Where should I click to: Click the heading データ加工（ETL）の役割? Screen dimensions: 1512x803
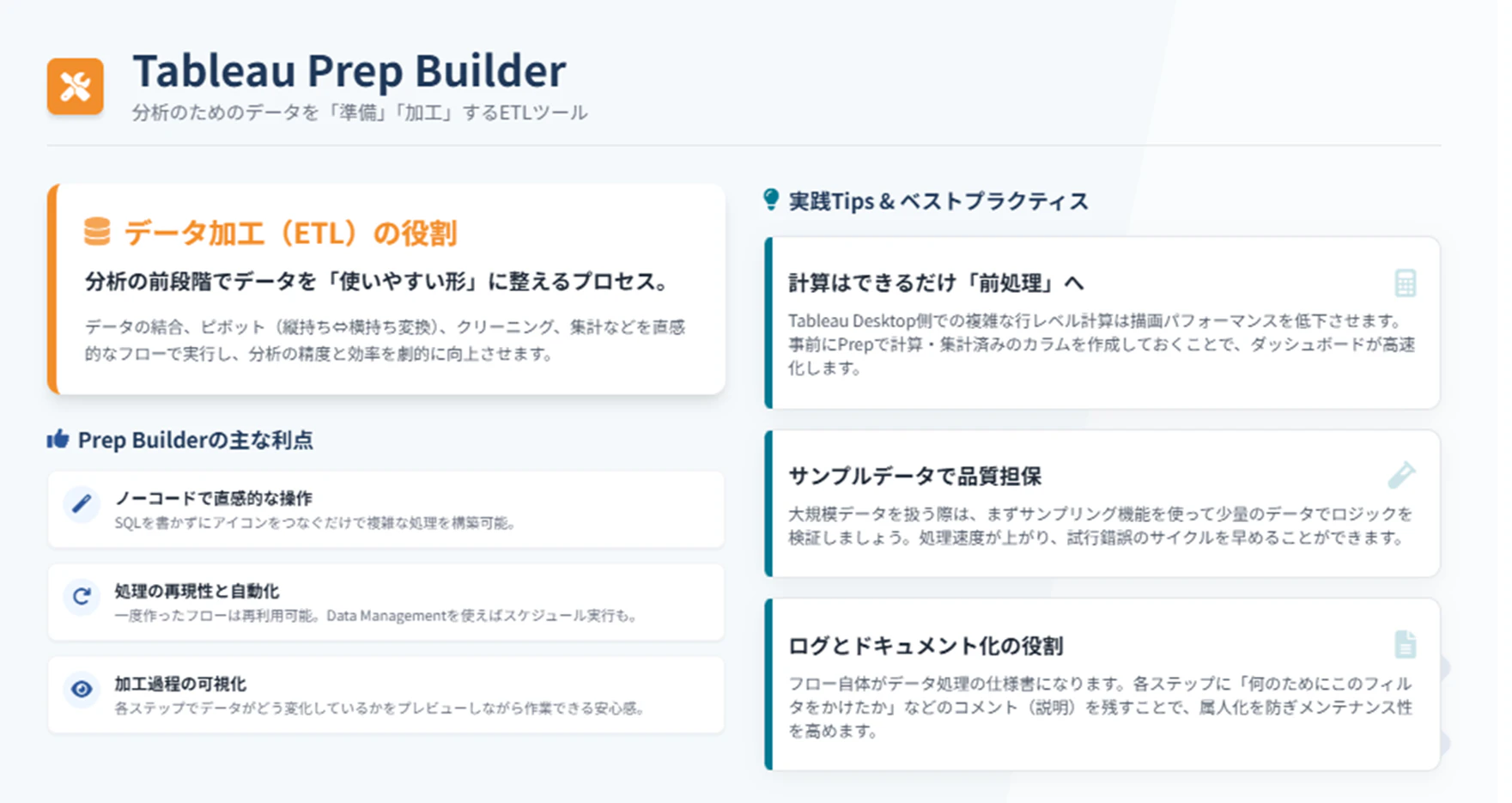(x=291, y=233)
